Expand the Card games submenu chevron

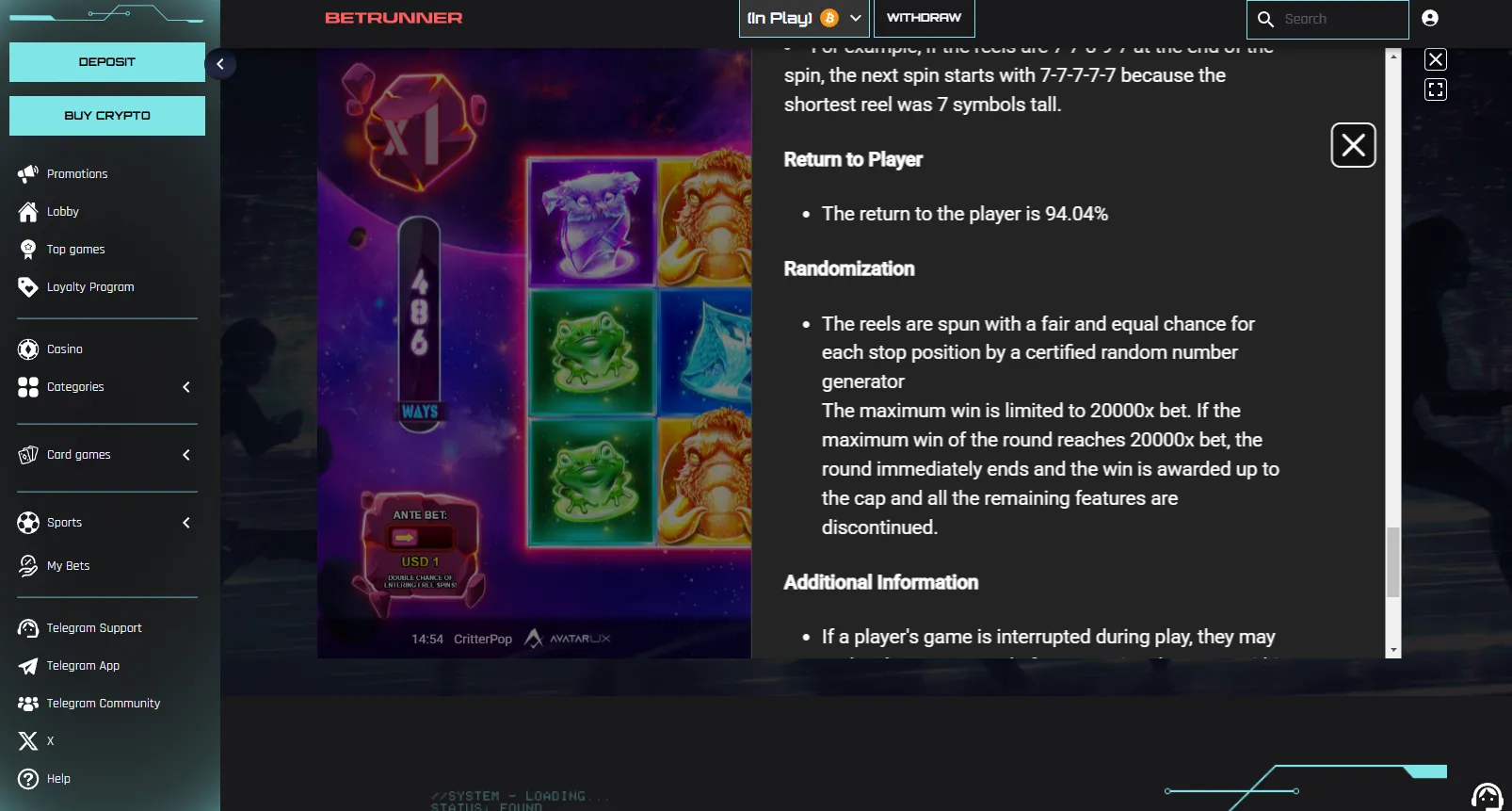coord(186,455)
